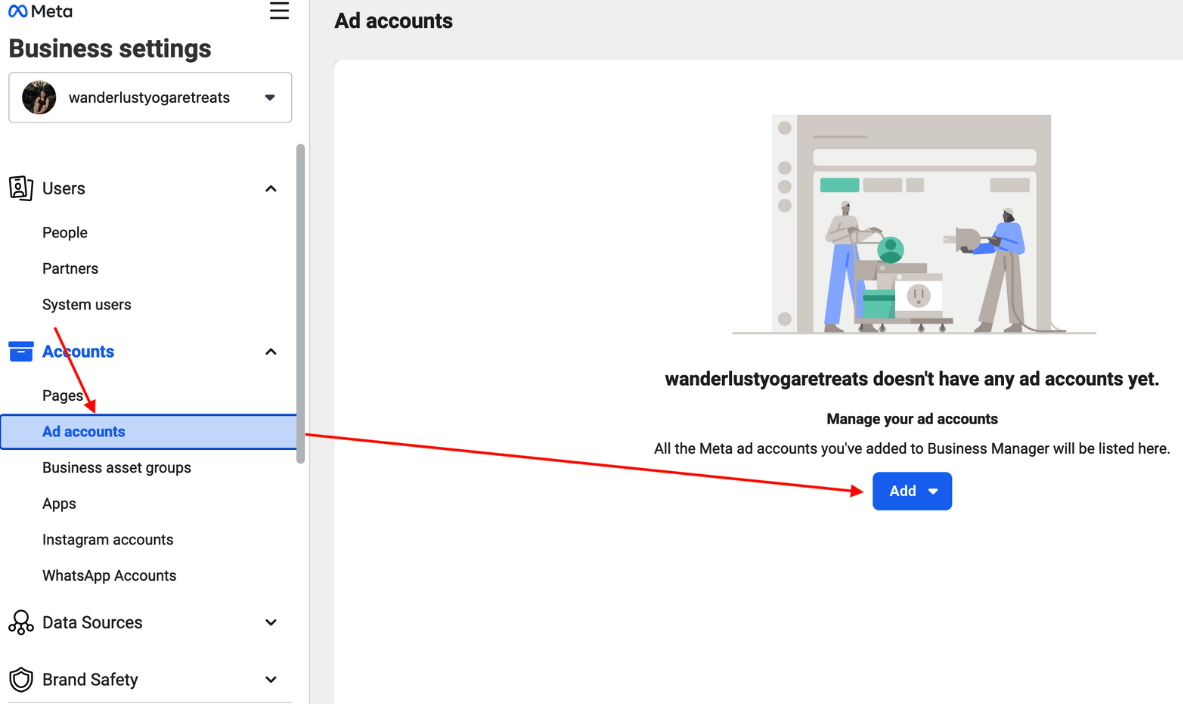Select the Accounts section heading
The image size is (1183, 705).
(78, 352)
